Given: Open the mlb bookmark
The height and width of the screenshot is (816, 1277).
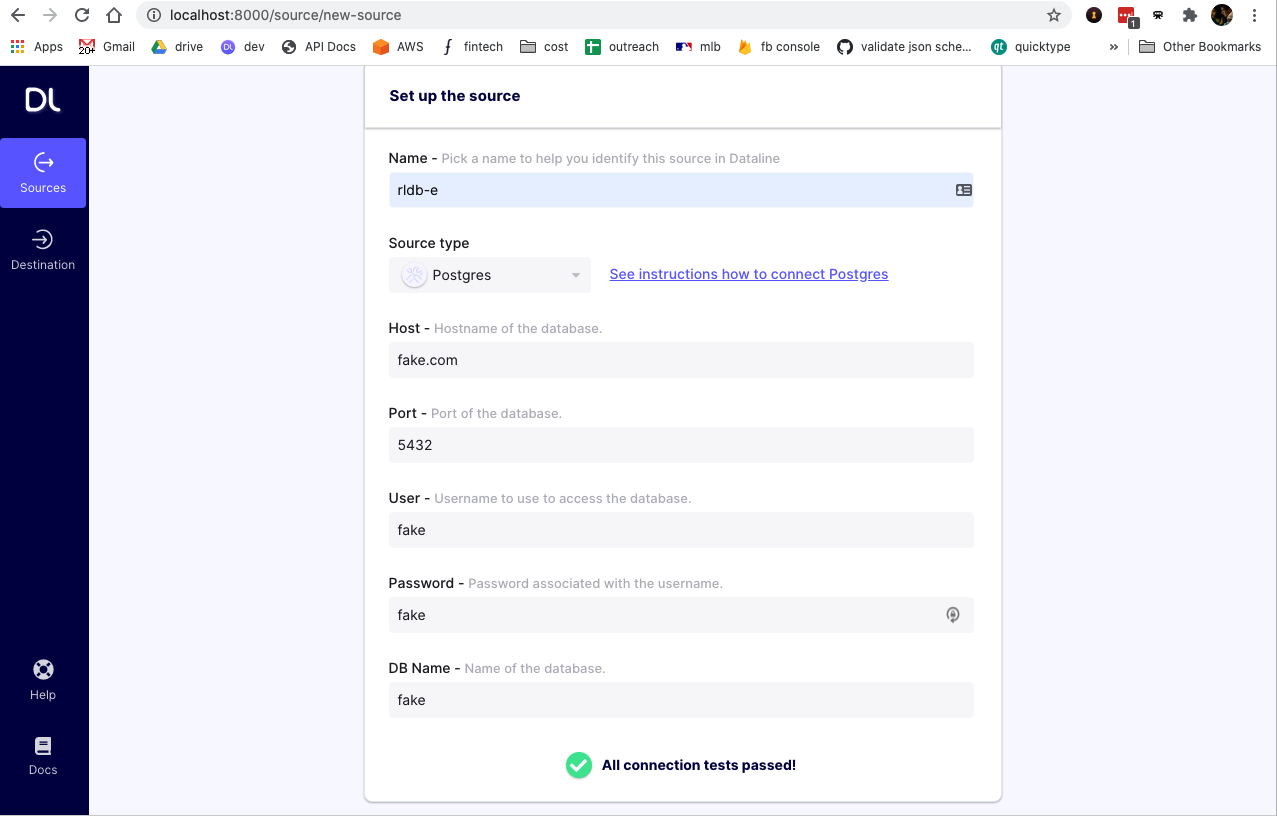Looking at the screenshot, I should tap(698, 46).
